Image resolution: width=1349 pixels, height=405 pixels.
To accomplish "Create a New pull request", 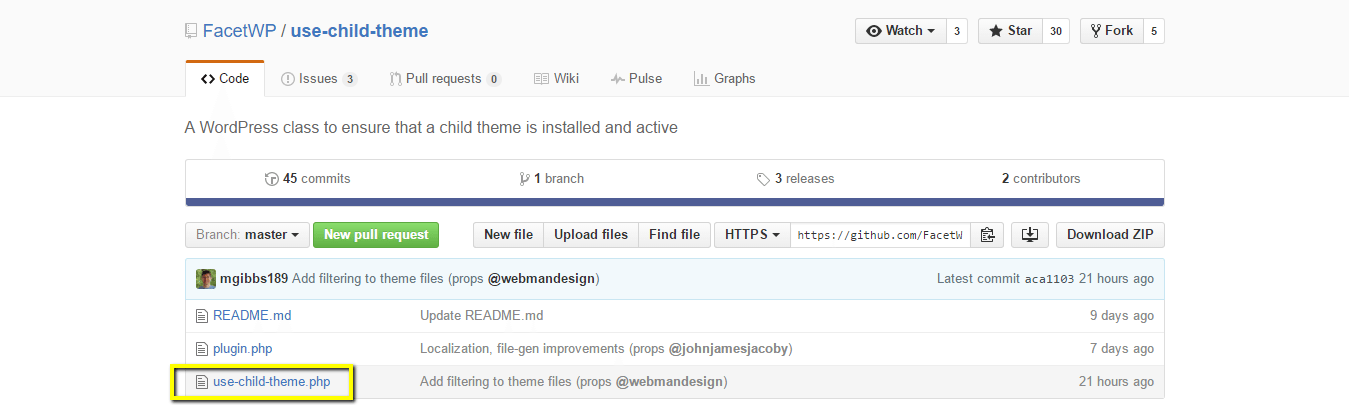I will point(376,235).
